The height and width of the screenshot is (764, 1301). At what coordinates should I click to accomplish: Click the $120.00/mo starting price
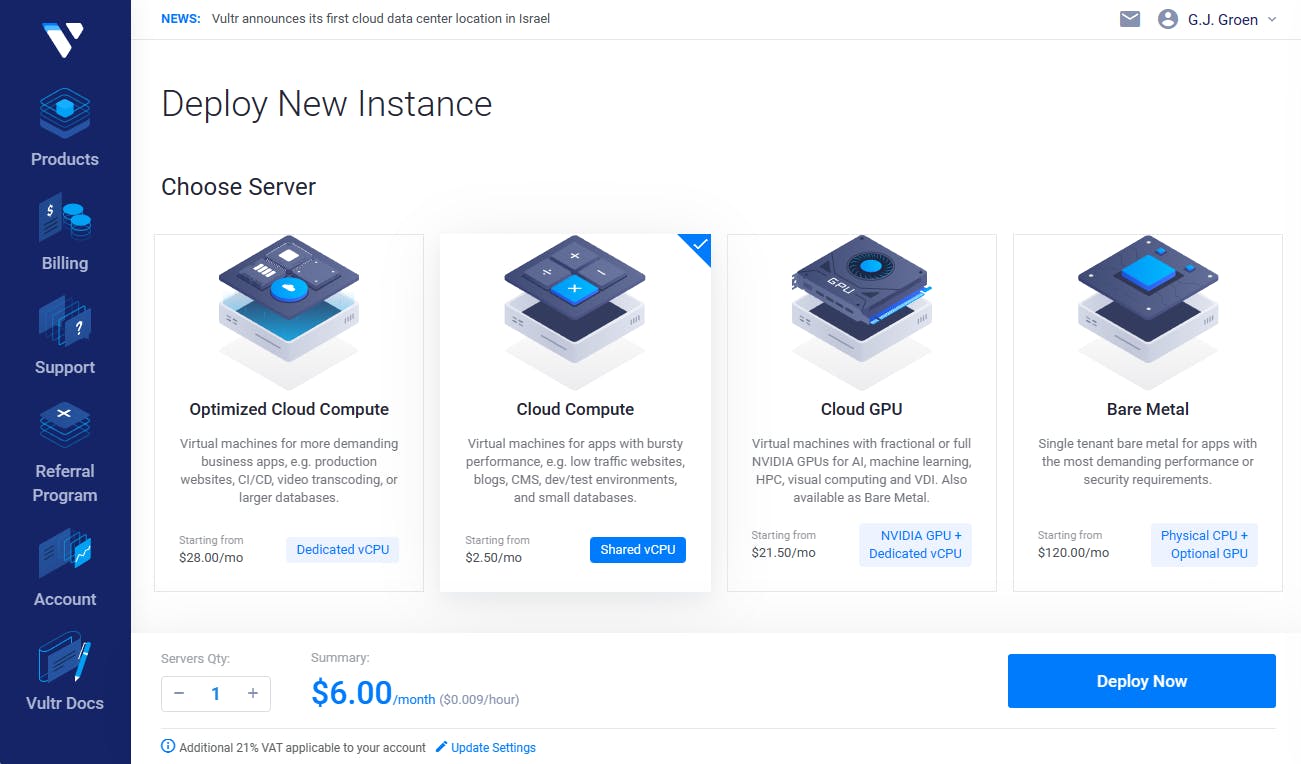tap(1074, 552)
